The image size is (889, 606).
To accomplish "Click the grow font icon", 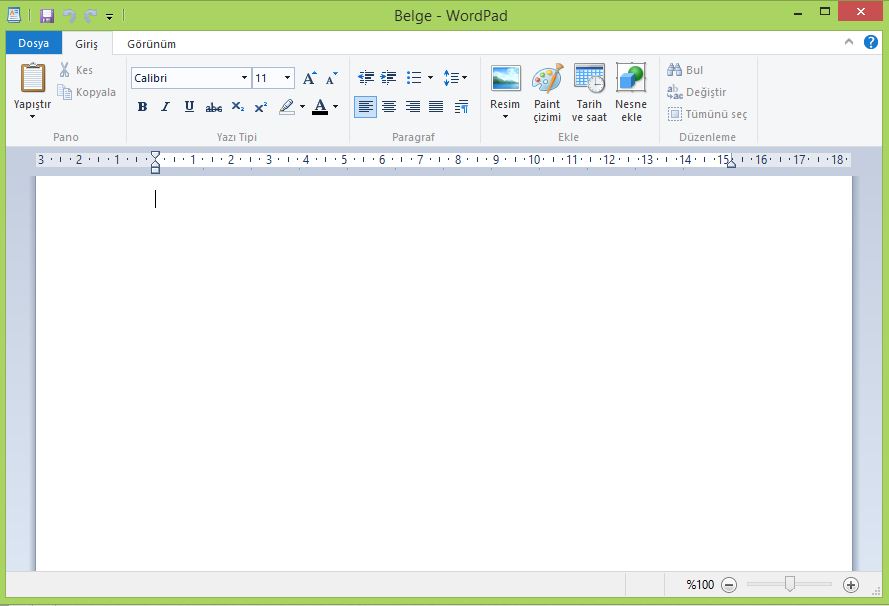I will tap(310, 78).
